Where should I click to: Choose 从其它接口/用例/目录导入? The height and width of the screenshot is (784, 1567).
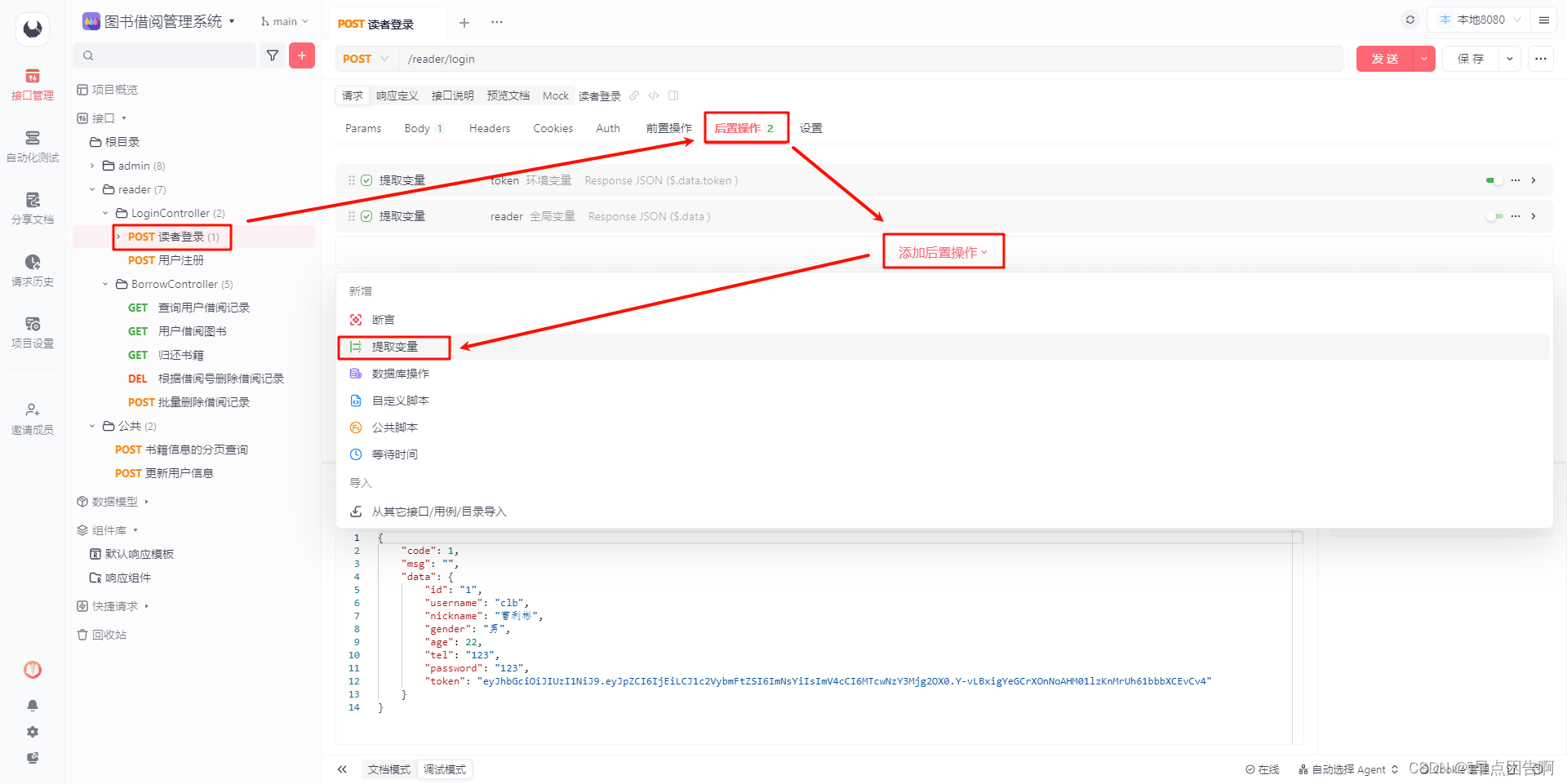944,512
